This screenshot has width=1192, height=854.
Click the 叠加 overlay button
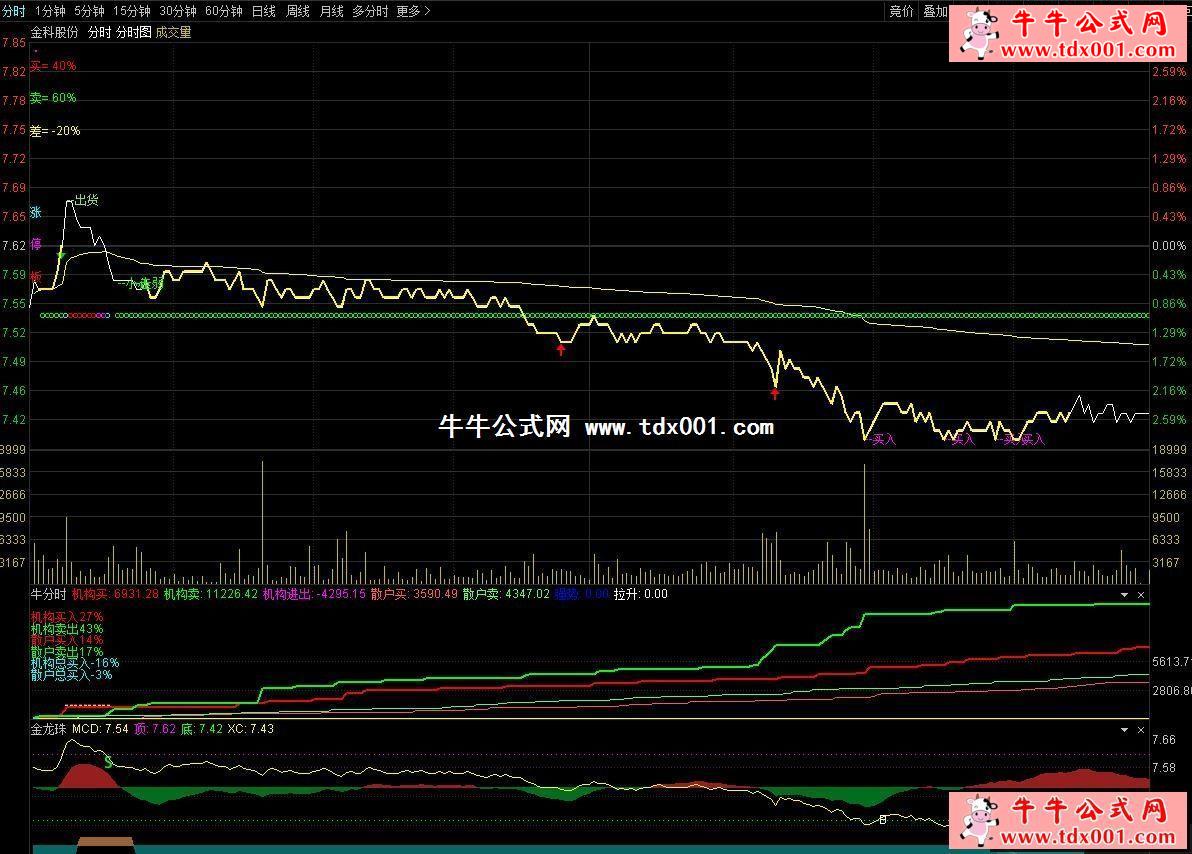935,11
